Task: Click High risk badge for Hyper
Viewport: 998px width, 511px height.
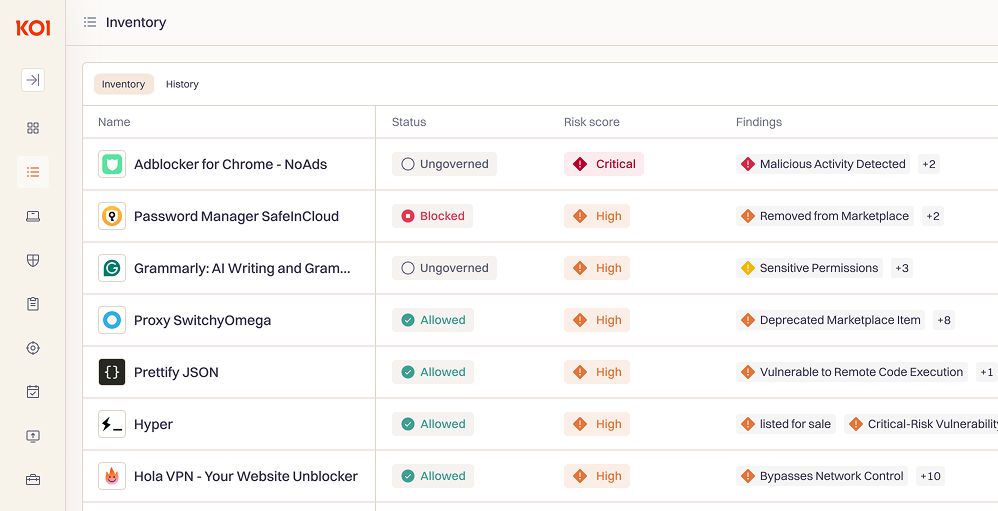Action: (x=597, y=424)
